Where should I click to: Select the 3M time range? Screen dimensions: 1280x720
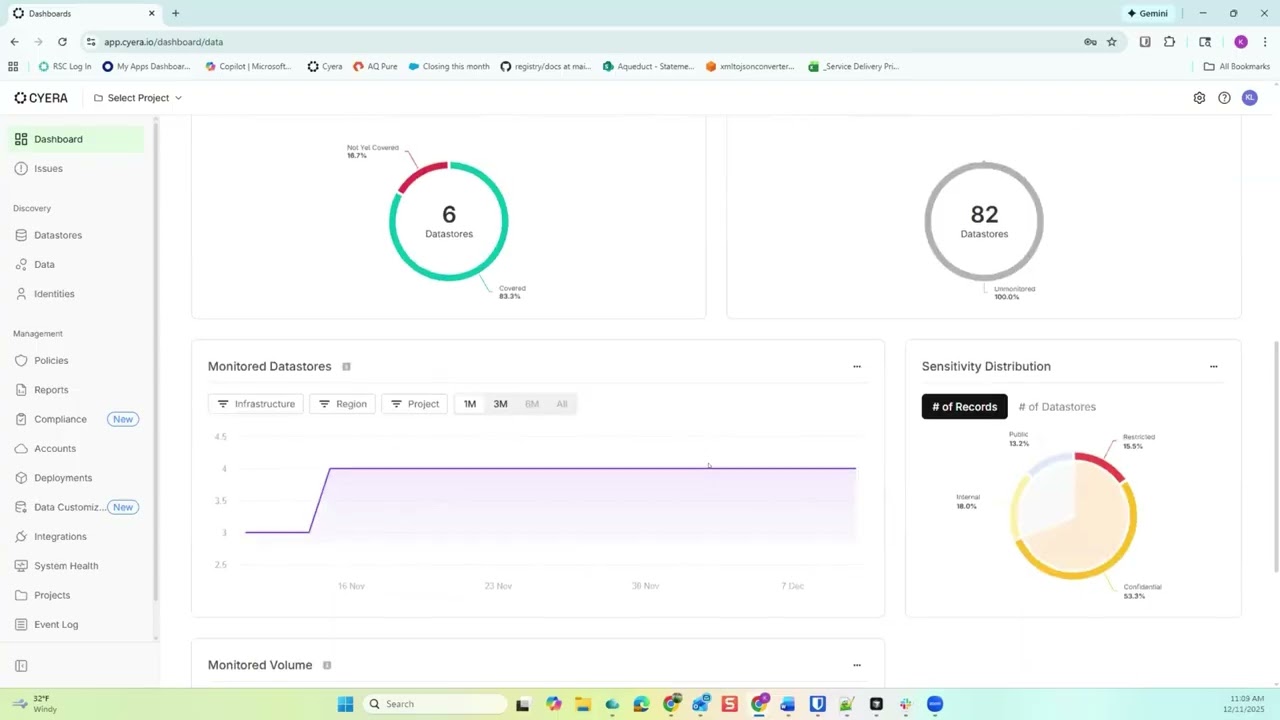(501, 404)
